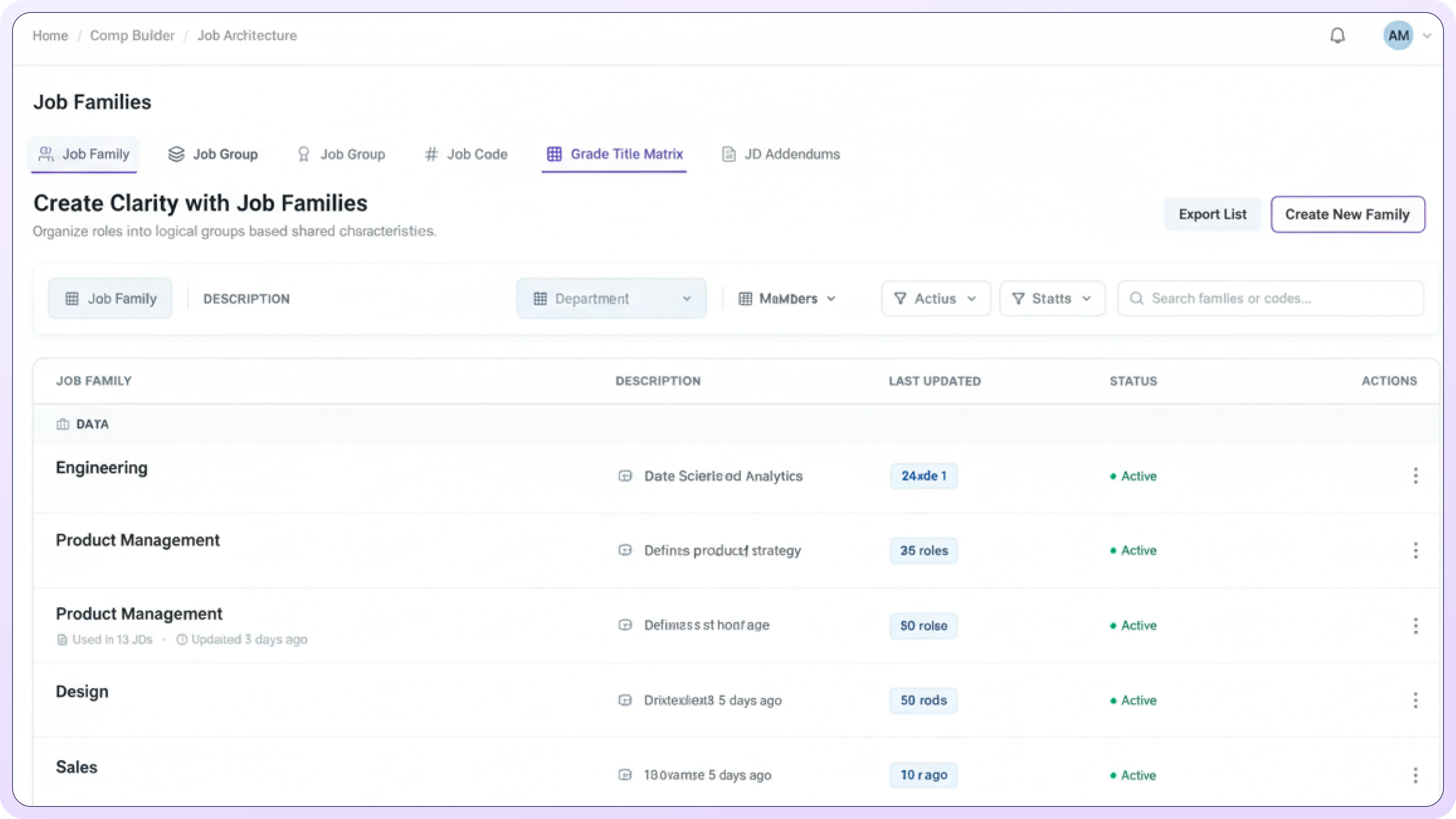Image resolution: width=1456 pixels, height=819 pixels.
Task: Click the Export List button
Action: tap(1213, 214)
